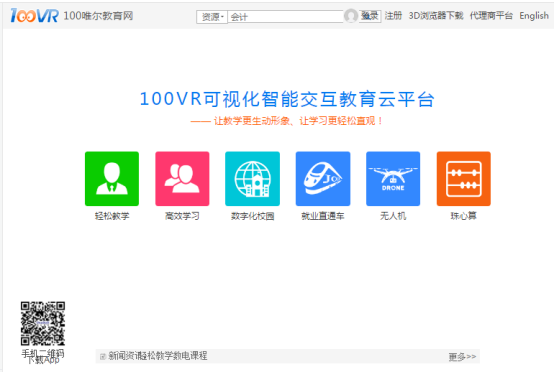554x373 pixels.
Task: Click the 更多>> link in news bar
Action: click(x=462, y=357)
